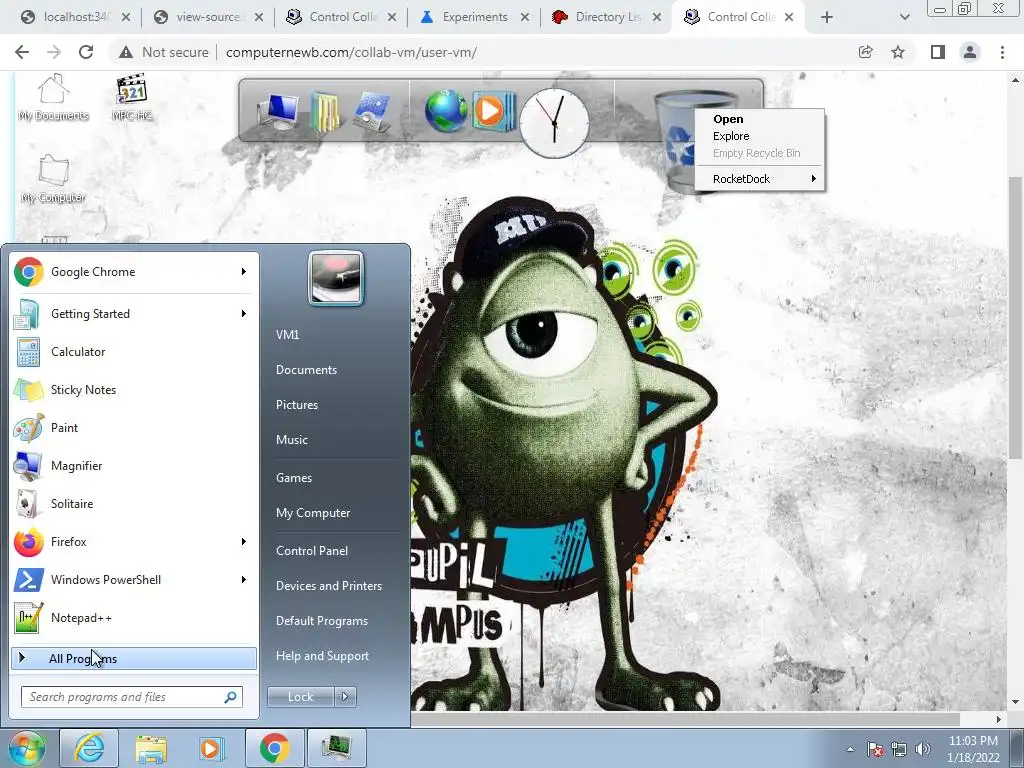Switch to the Experiments browser tab
This screenshot has height=768, width=1024.
(x=474, y=17)
